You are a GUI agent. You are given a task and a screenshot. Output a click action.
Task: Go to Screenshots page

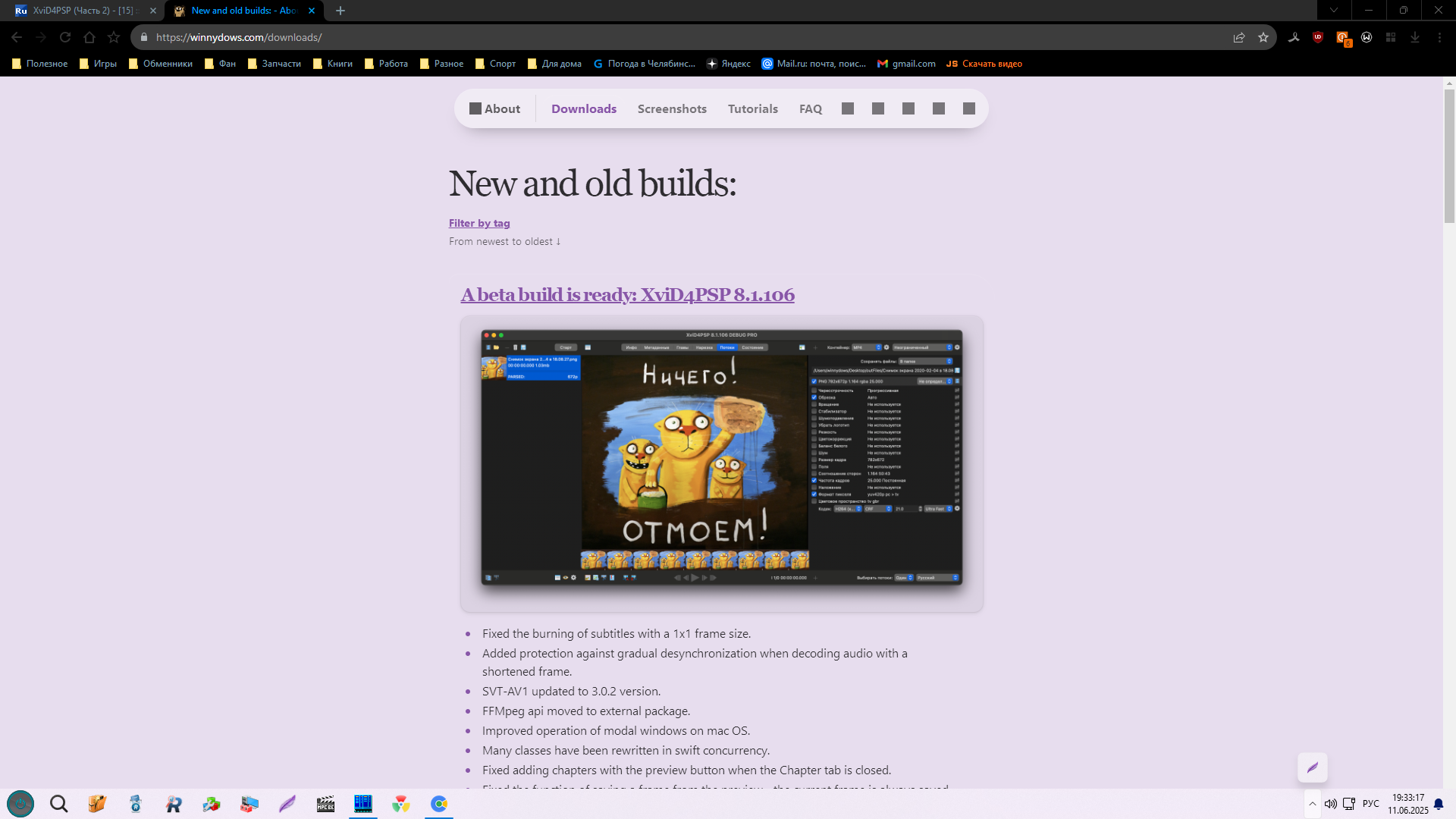click(672, 108)
